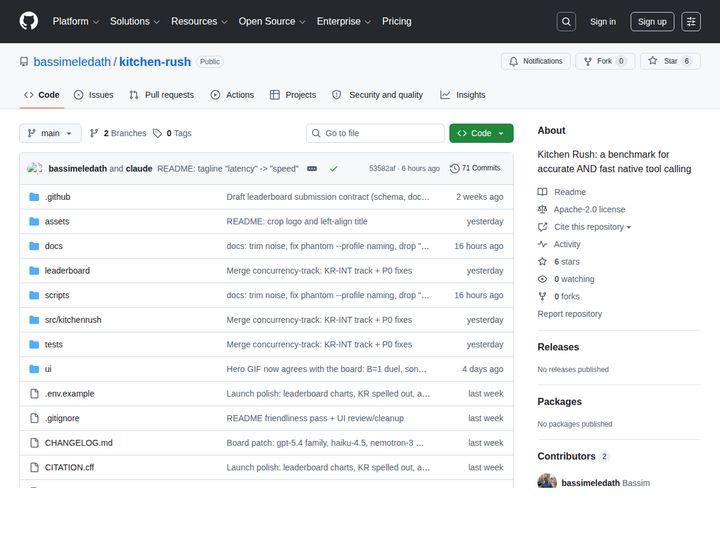Open the bassimeledath owner link
This screenshot has width=720, height=540.
point(72,62)
